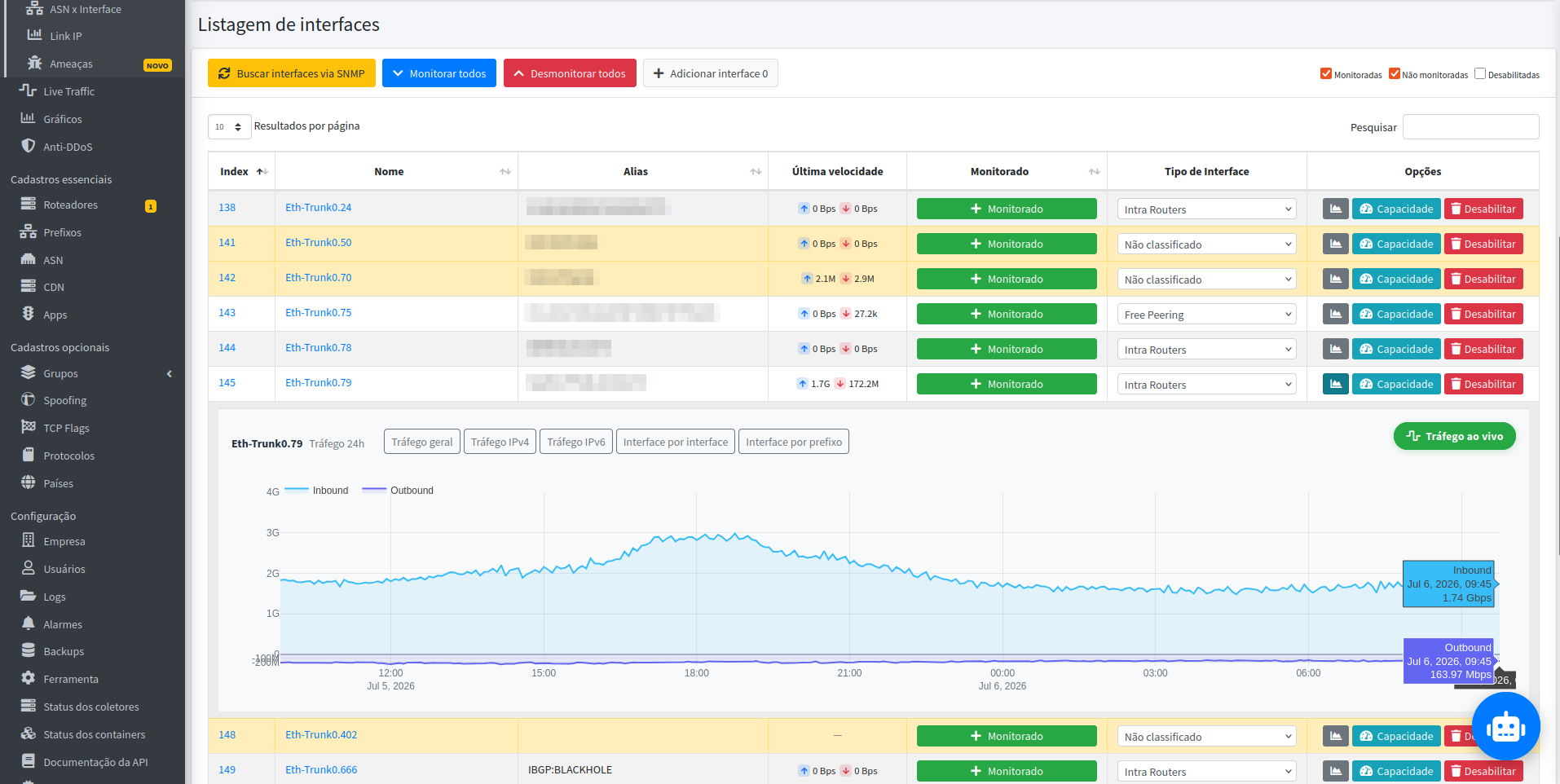Open Backups sidebar item
The height and width of the screenshot is (784, 1560).
tap(64, 651)
